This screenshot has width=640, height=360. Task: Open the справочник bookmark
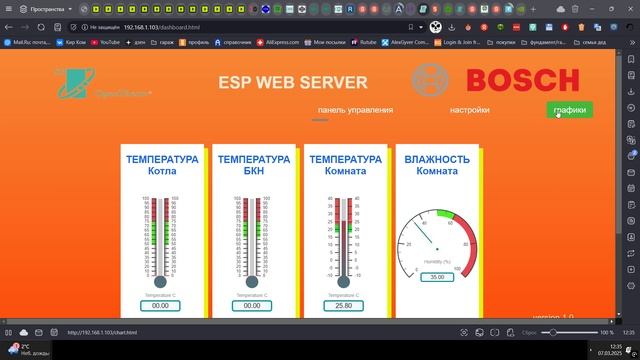tap(233, 42)
